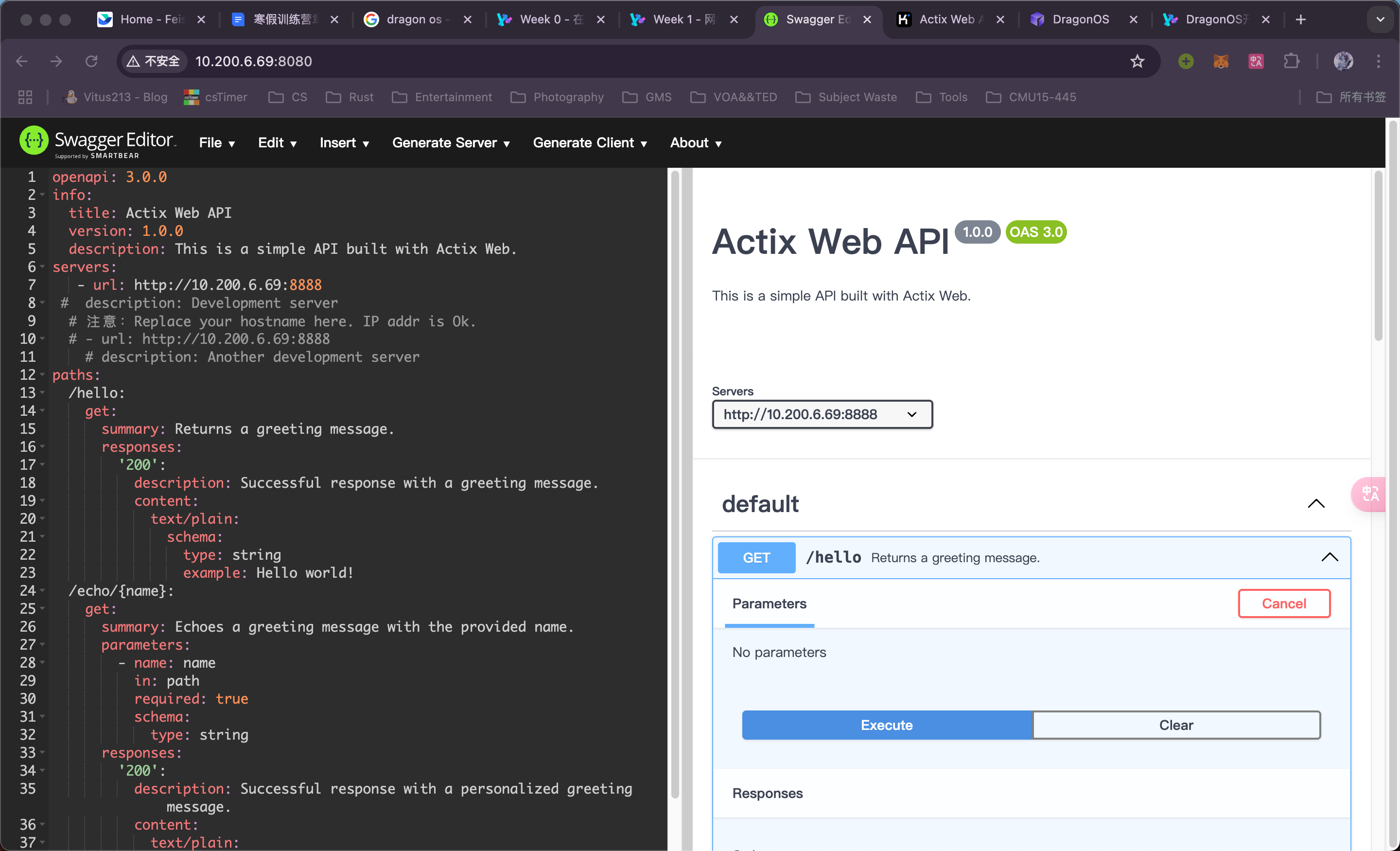1400x851 pixels.
Task: Click the /hello path label in preview
Action: point(834,558)
